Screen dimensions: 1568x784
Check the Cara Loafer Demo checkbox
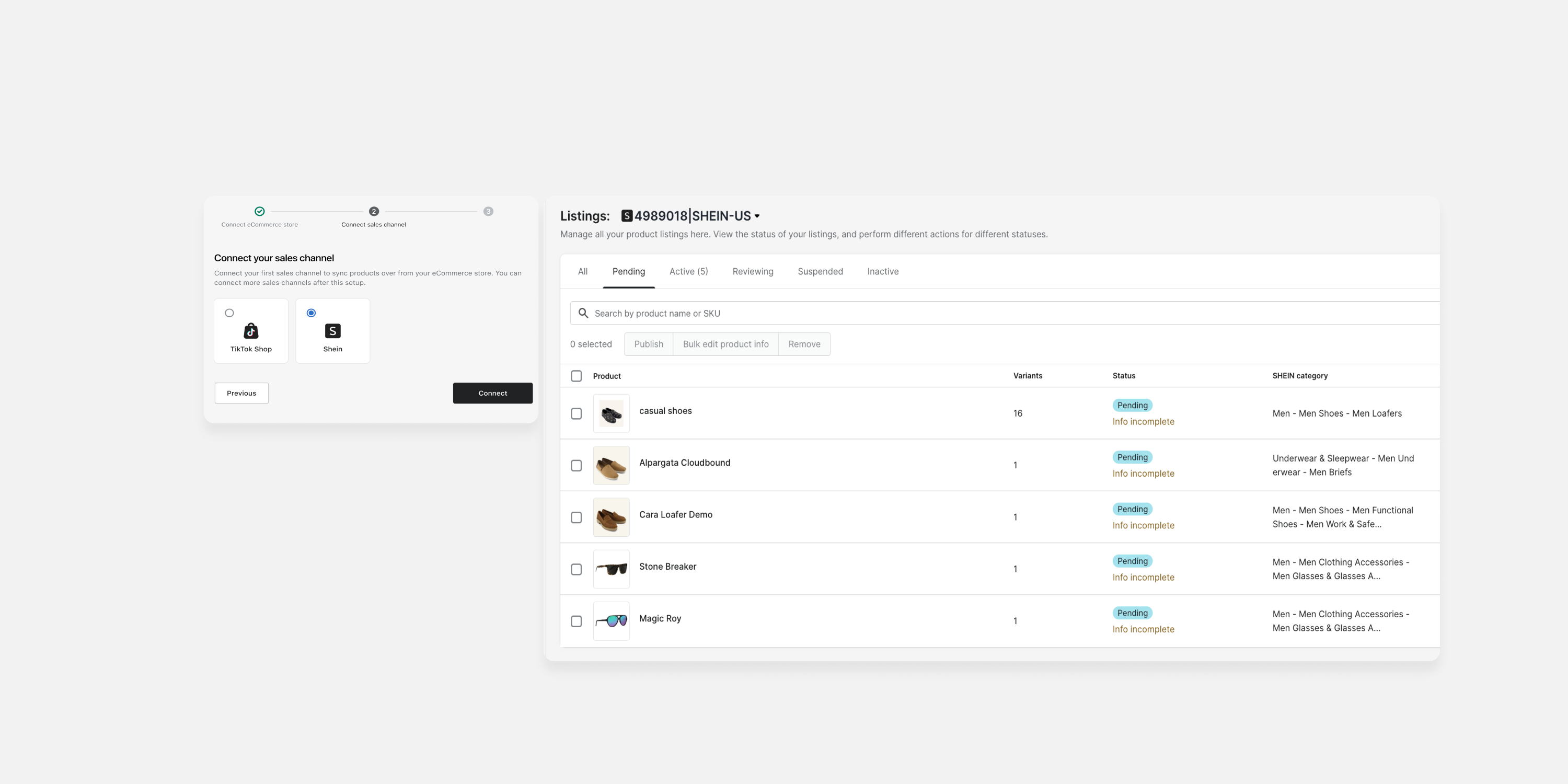[577, 517]
